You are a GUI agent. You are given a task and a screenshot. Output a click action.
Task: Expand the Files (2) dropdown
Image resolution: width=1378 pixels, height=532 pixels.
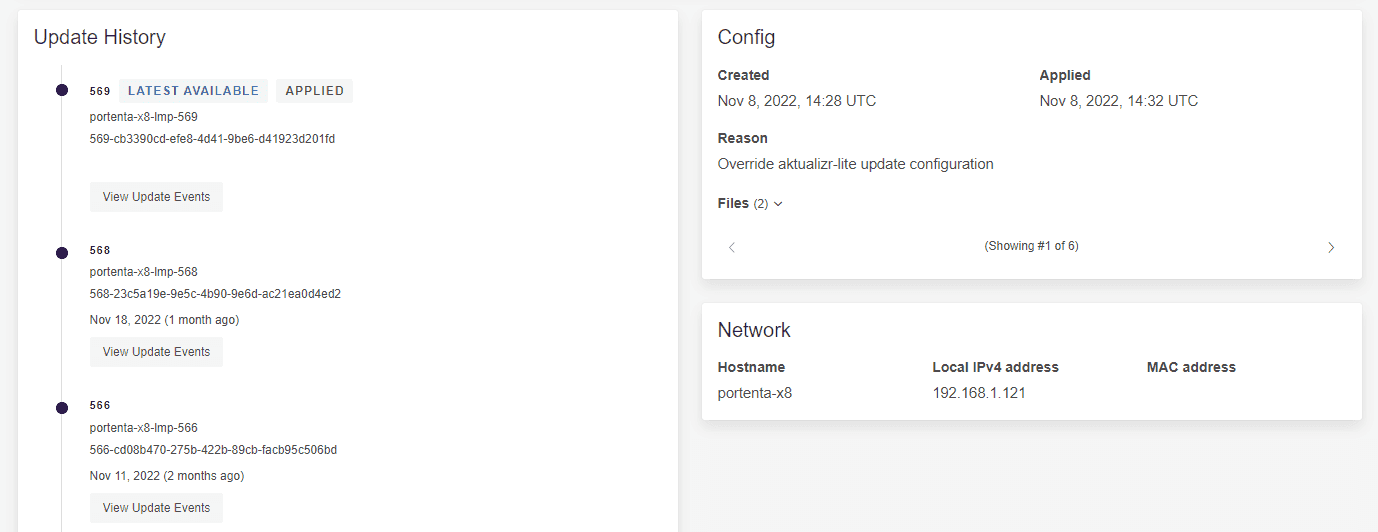[750, 203]
